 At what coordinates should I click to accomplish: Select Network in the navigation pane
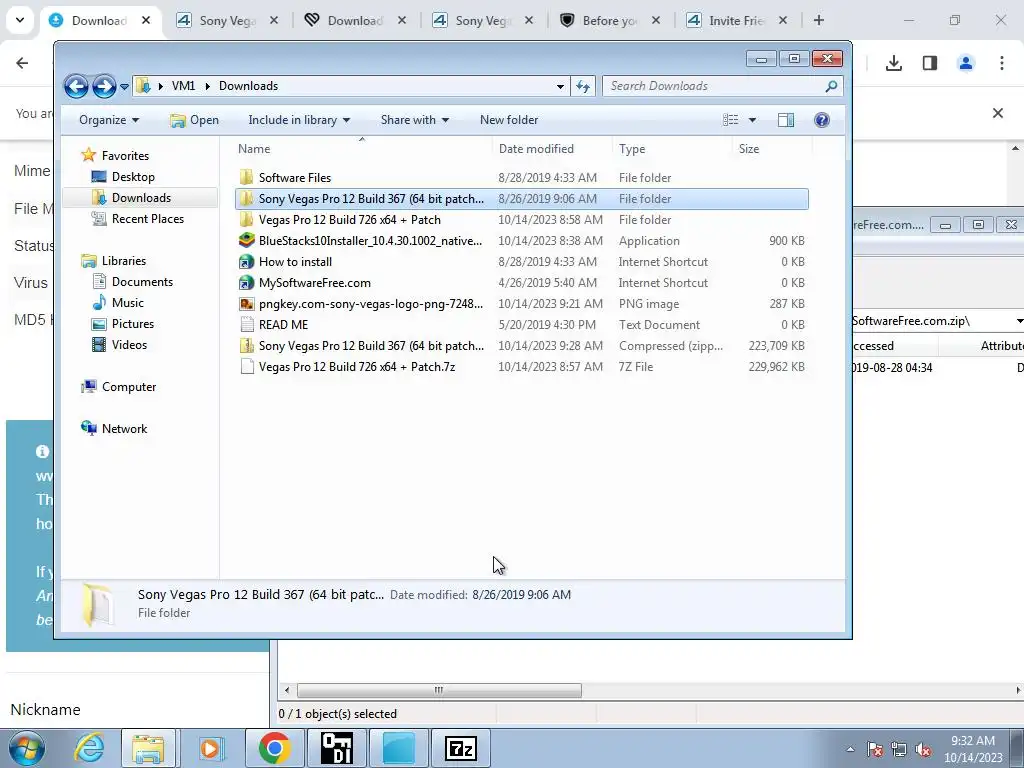(124, 428)
